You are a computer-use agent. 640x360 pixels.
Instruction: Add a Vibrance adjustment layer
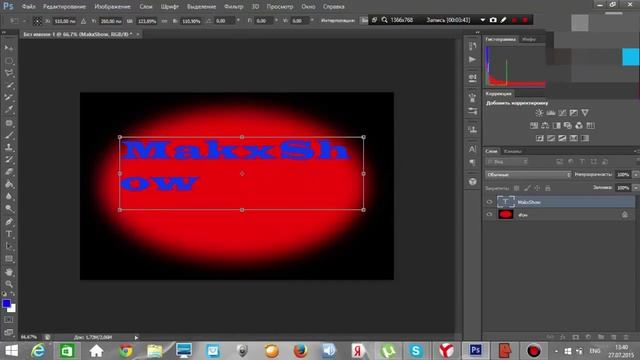click(585, 113)
